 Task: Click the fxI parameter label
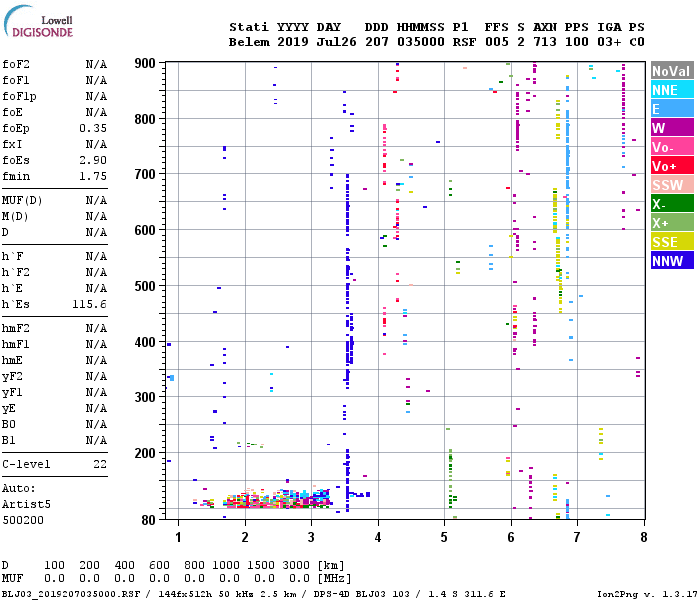click(12, 144)
